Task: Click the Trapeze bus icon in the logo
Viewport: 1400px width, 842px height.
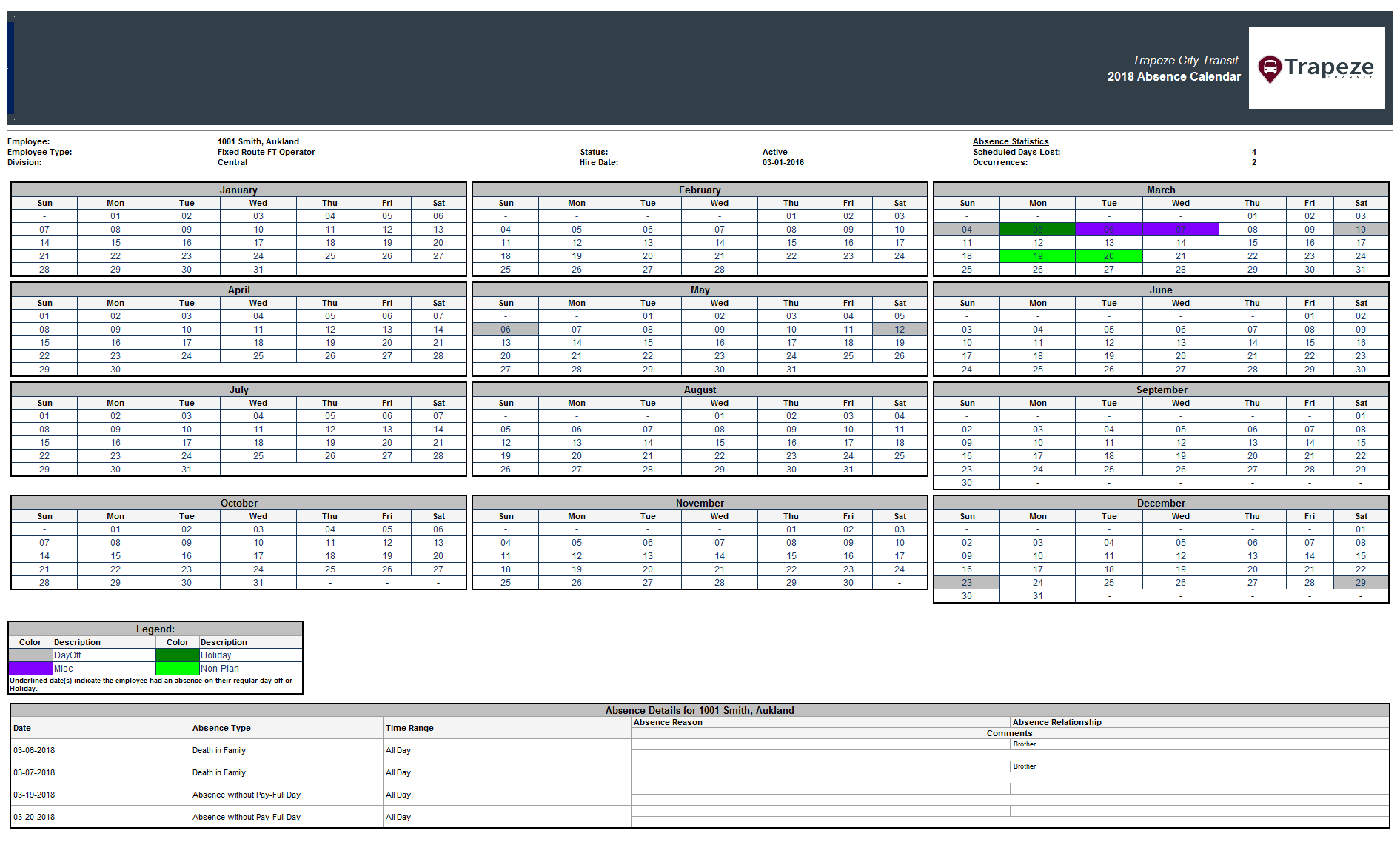Action: coord(1270,68)
